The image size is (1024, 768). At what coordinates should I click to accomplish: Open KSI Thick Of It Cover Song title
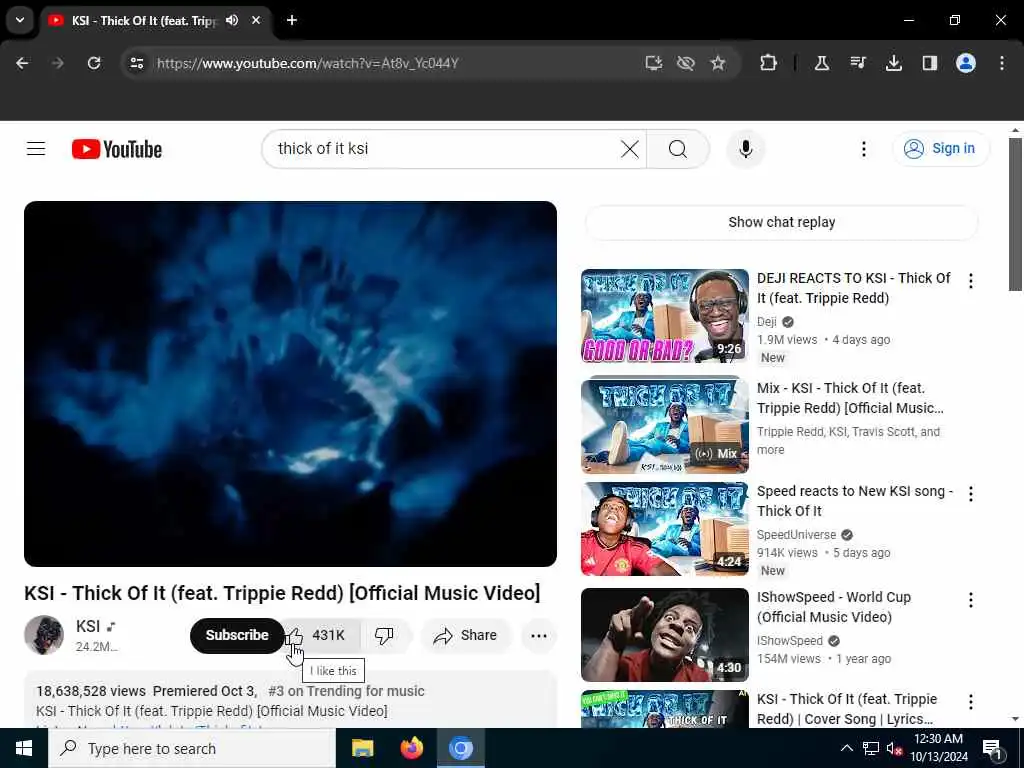click(x=847, y=709)
